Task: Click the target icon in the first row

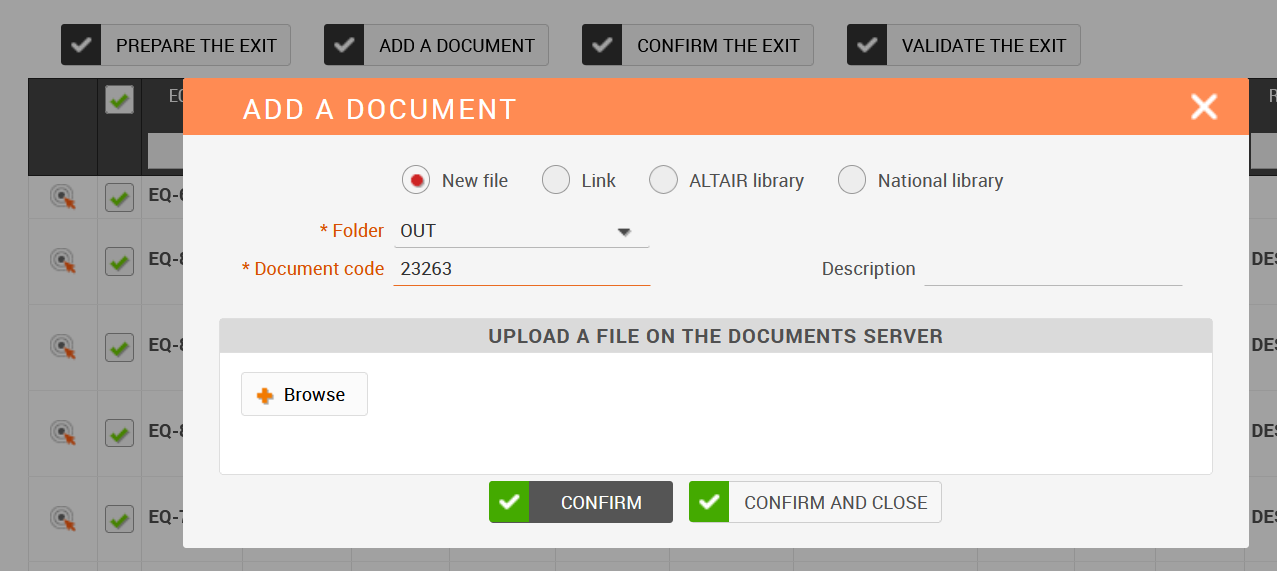Action: 63,197
